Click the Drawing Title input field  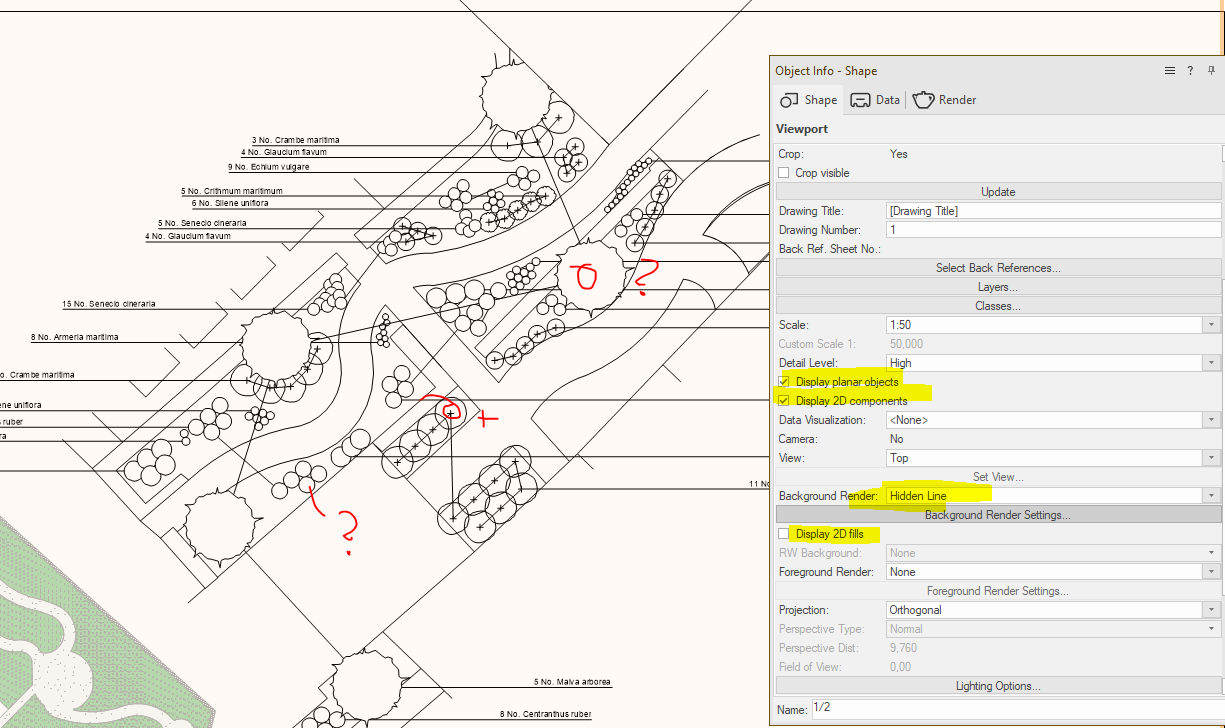pos(1052,211)
